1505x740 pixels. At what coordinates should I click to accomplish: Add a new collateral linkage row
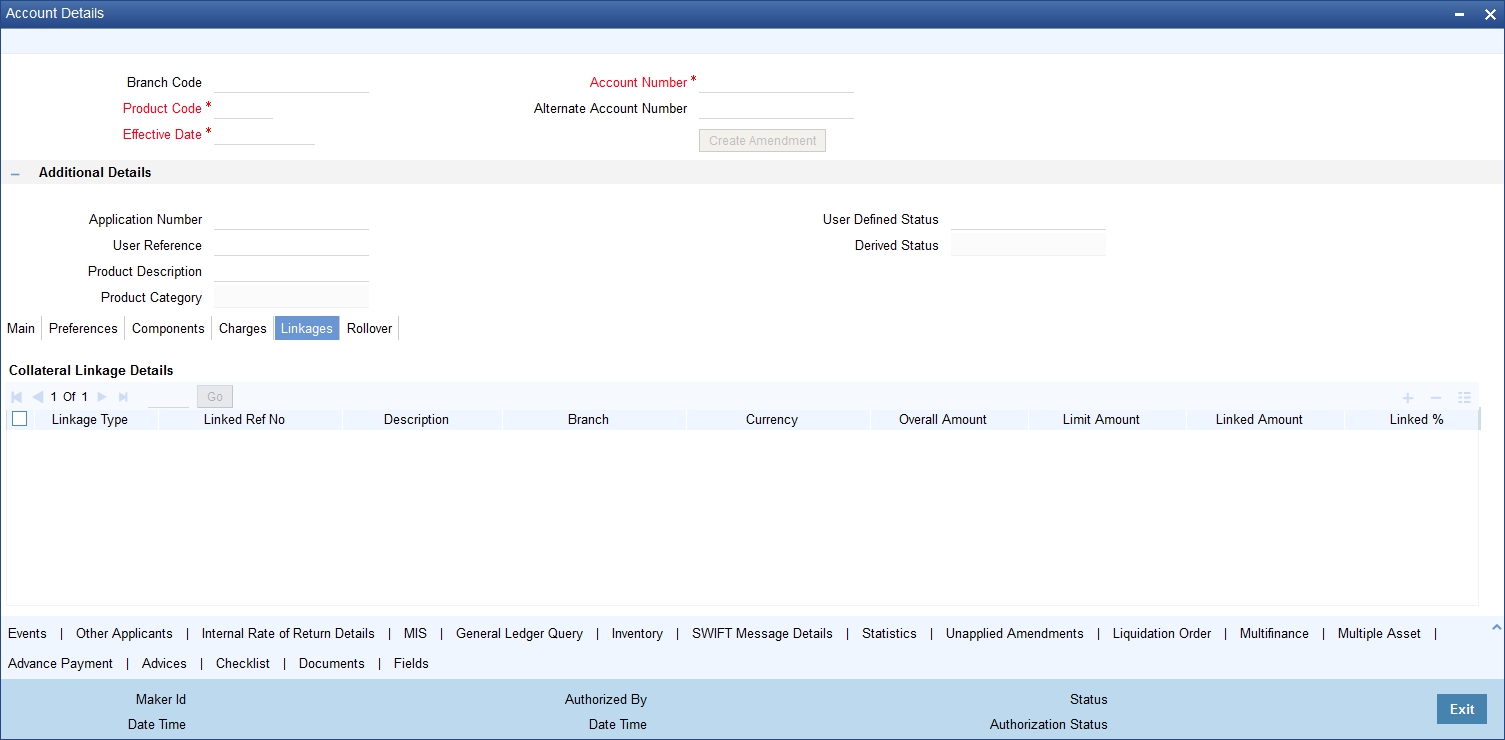pos(1407,398)
